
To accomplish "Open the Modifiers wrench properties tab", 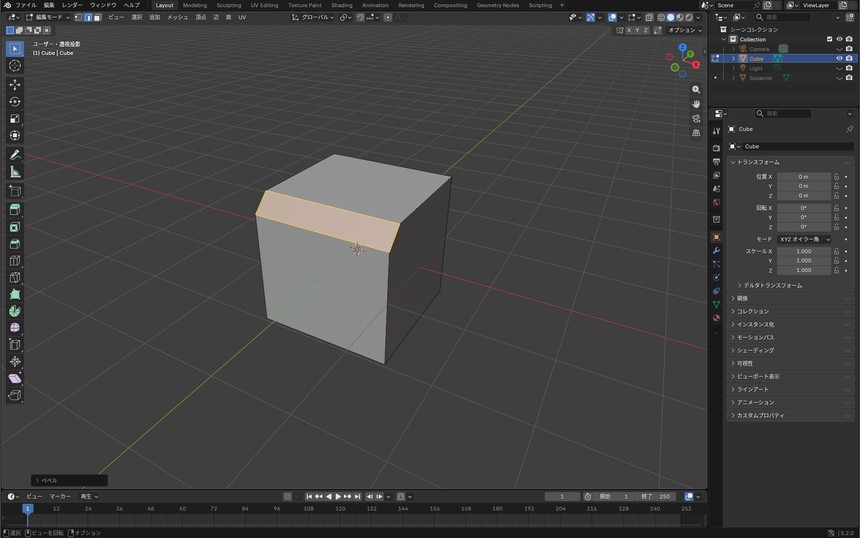I will (x=716, y=251).
